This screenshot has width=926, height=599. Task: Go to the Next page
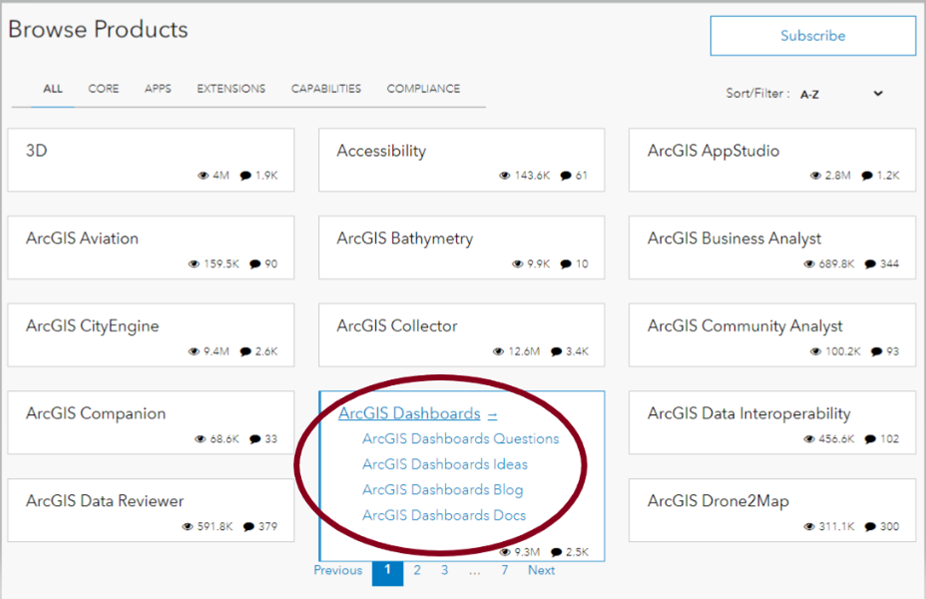(541, 570)
